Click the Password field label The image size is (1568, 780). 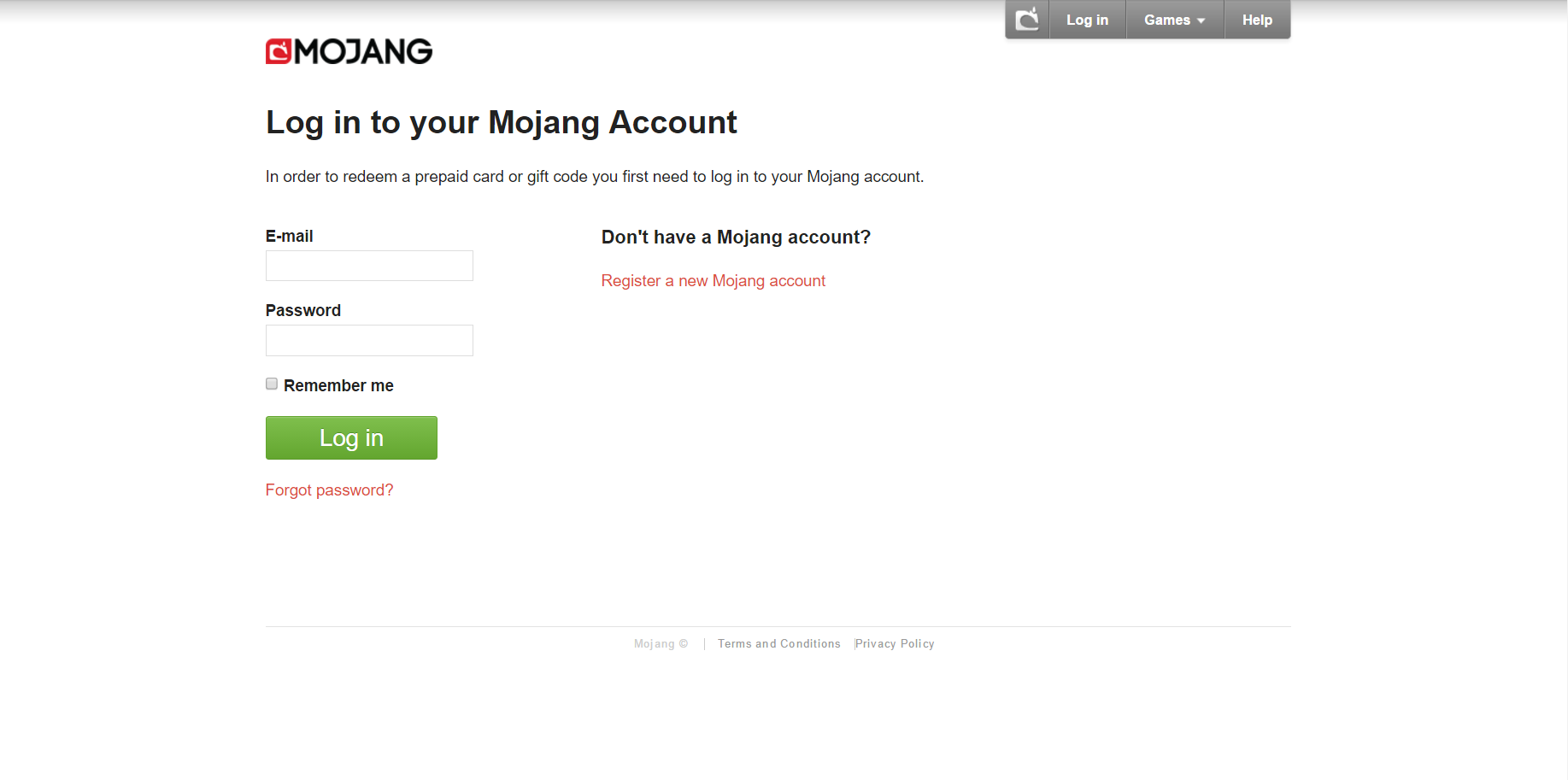[x=302, y=311]
